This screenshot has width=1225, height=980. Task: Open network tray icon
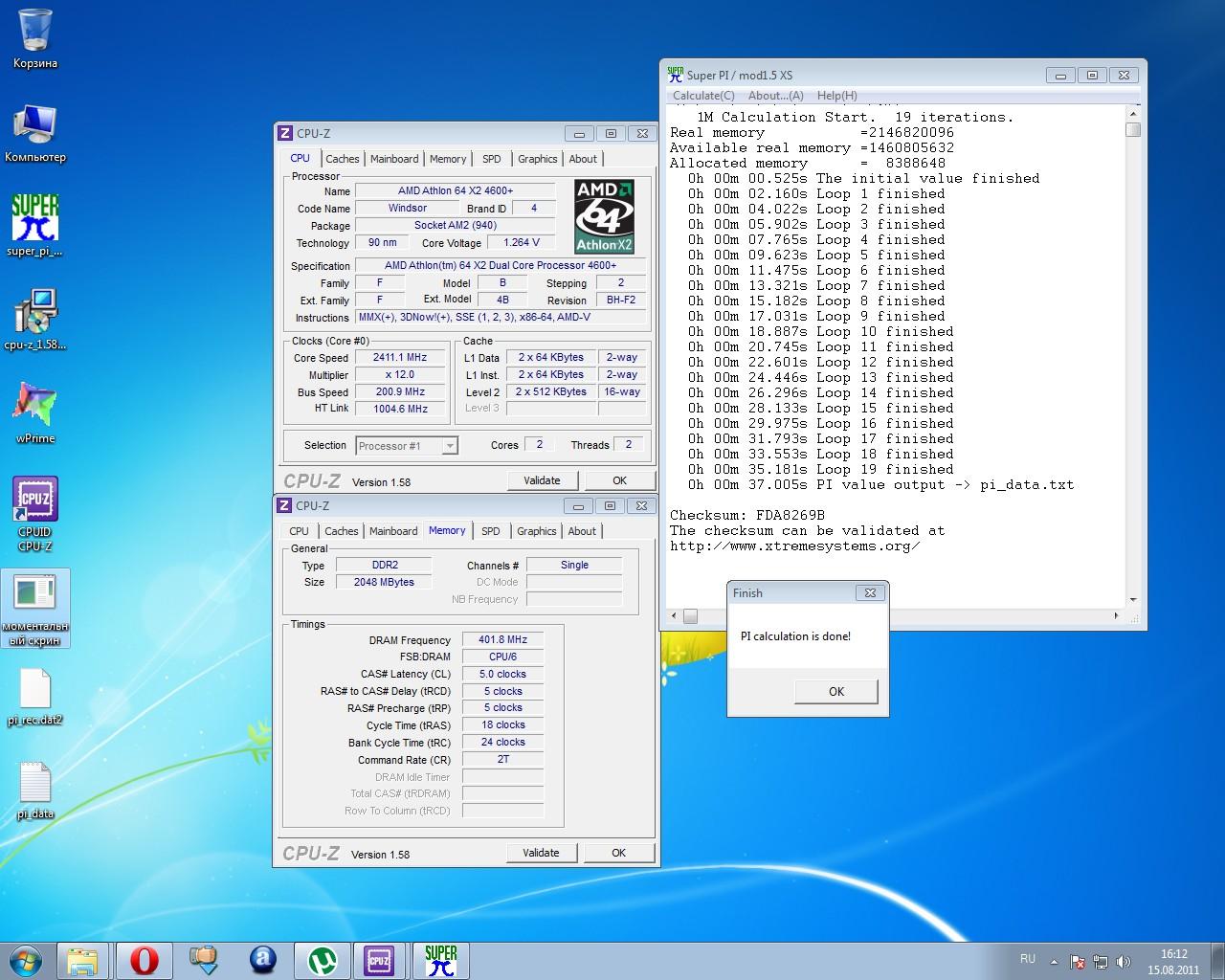(x=1101, y=962)
